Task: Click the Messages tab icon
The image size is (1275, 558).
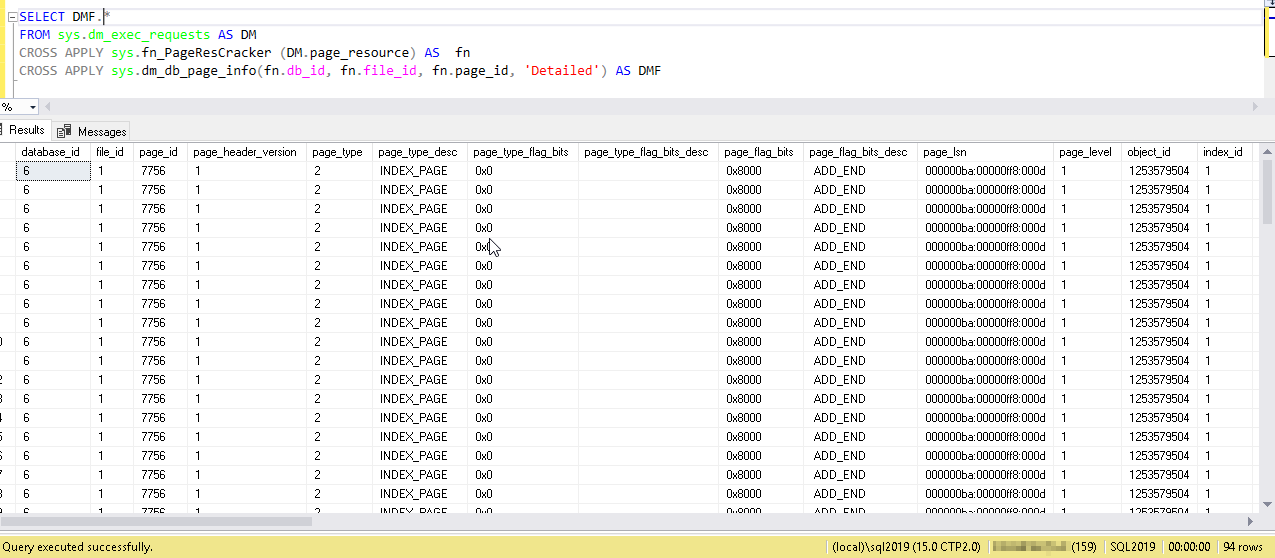Action: 64,131
